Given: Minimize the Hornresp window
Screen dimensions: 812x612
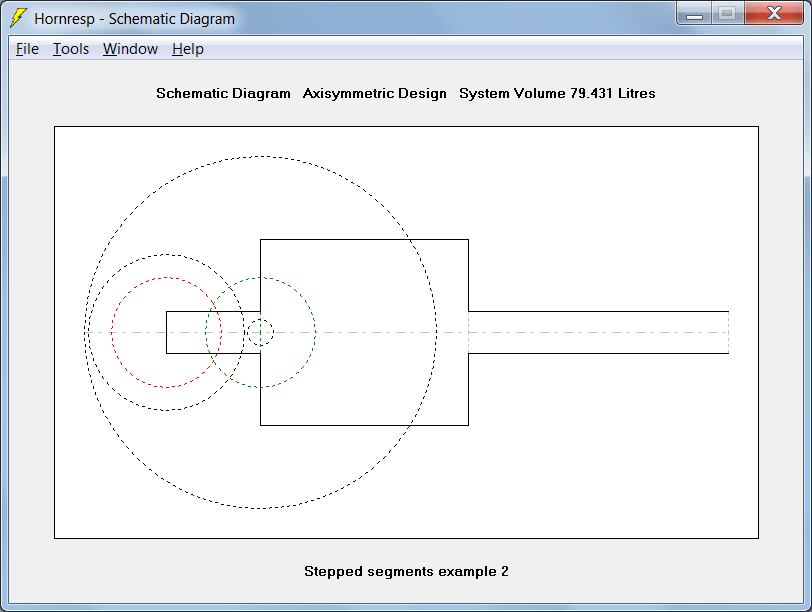Looking at the screenshot, I should pos(694,14).
